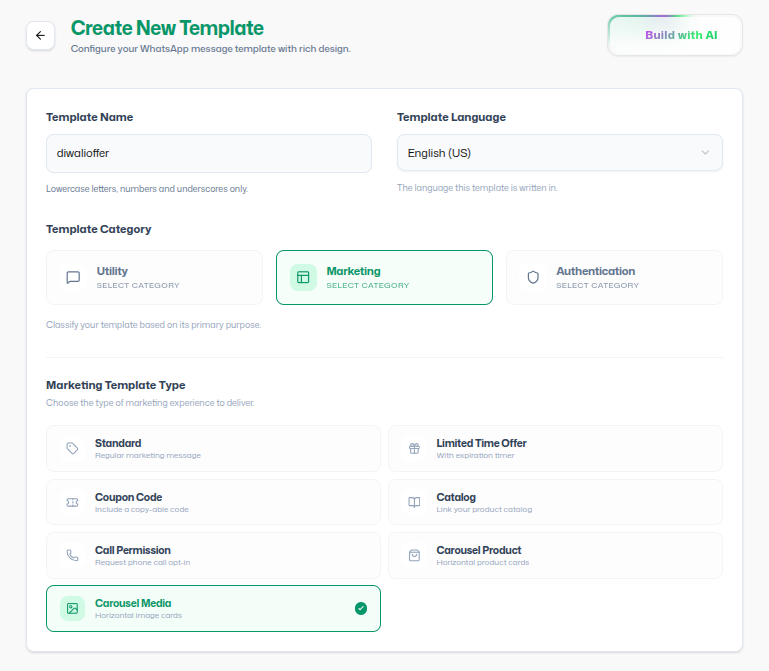The image size is (769, 671).
Task: Select the Authentication category card
Action: click(615, 278)
